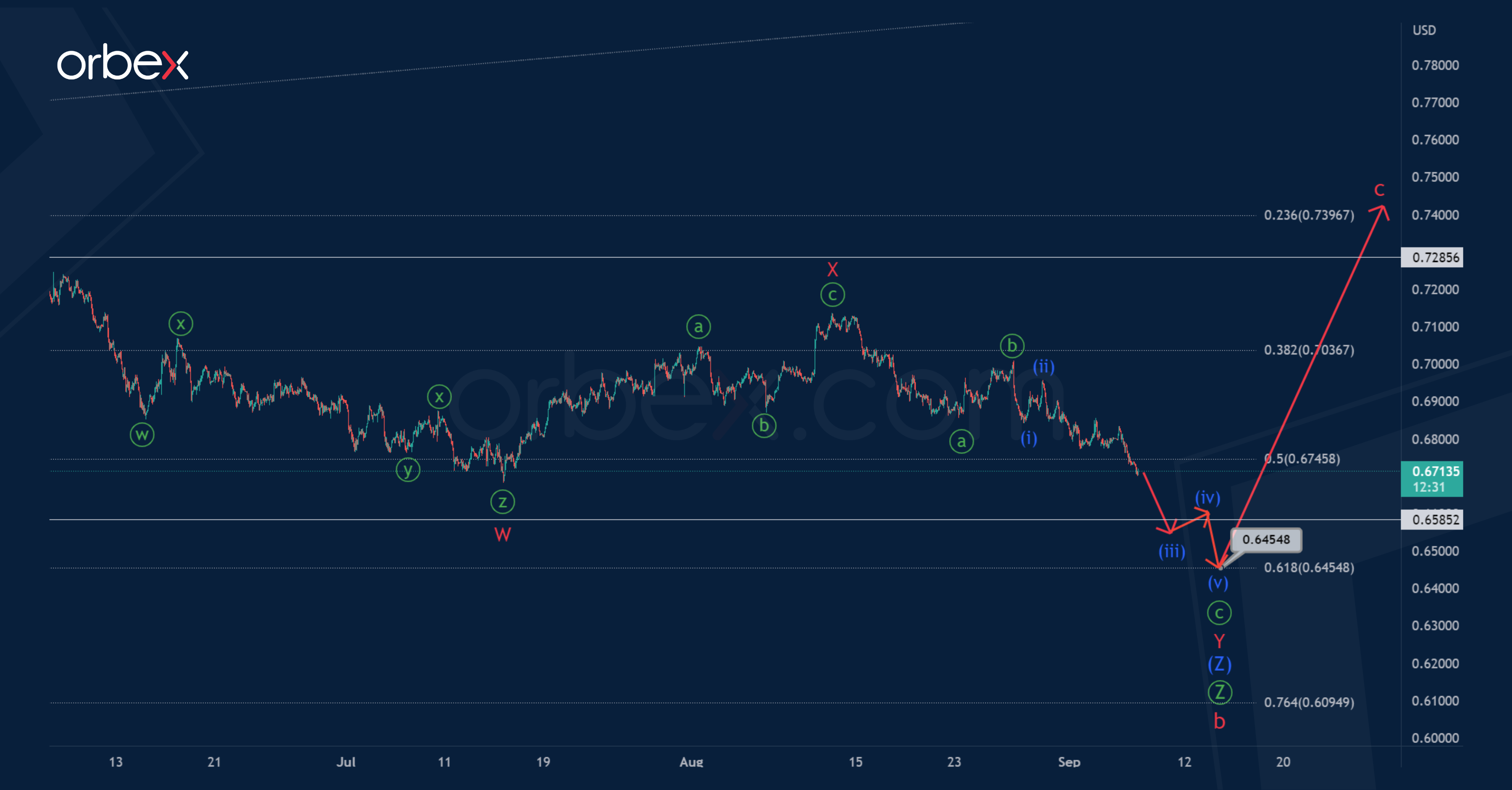Viewport: 1512px width, 790px height.
Task: Click the blue (iv) wave label
Action: pos(1207,498)
